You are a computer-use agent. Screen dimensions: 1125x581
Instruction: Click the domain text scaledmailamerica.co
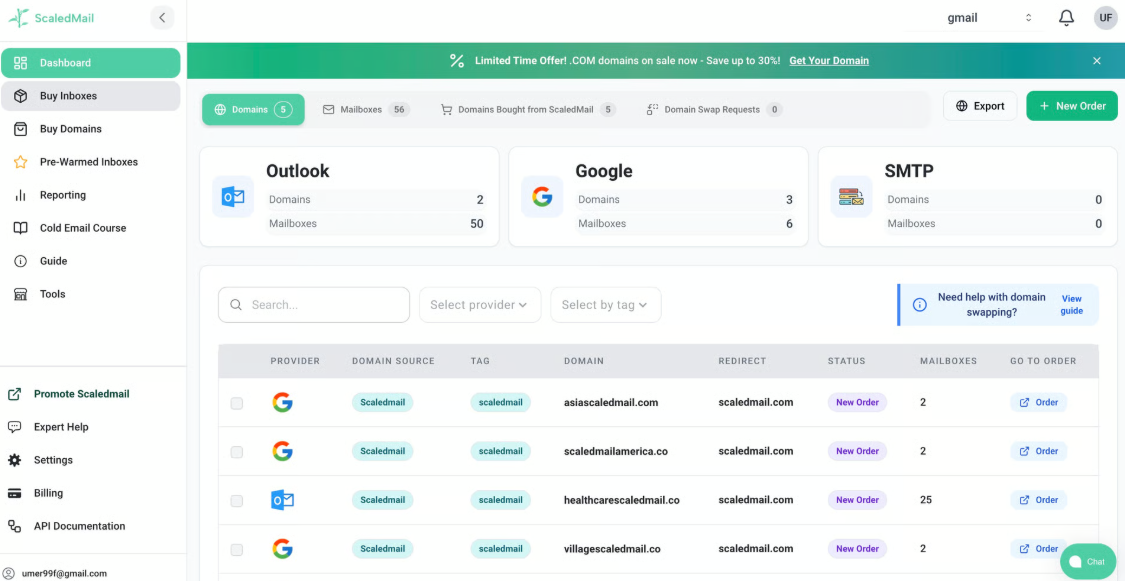(x=616, y=451)
